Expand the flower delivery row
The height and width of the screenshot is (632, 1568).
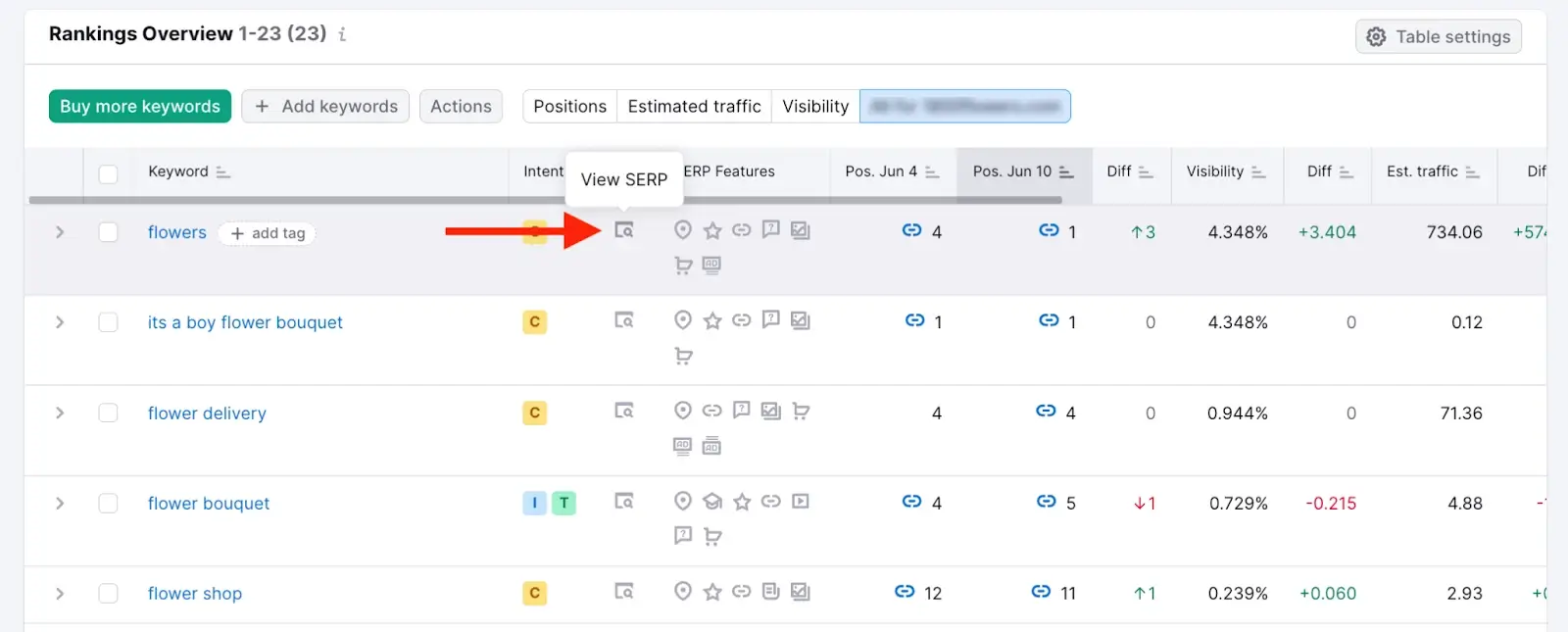(x=60, y=413)
